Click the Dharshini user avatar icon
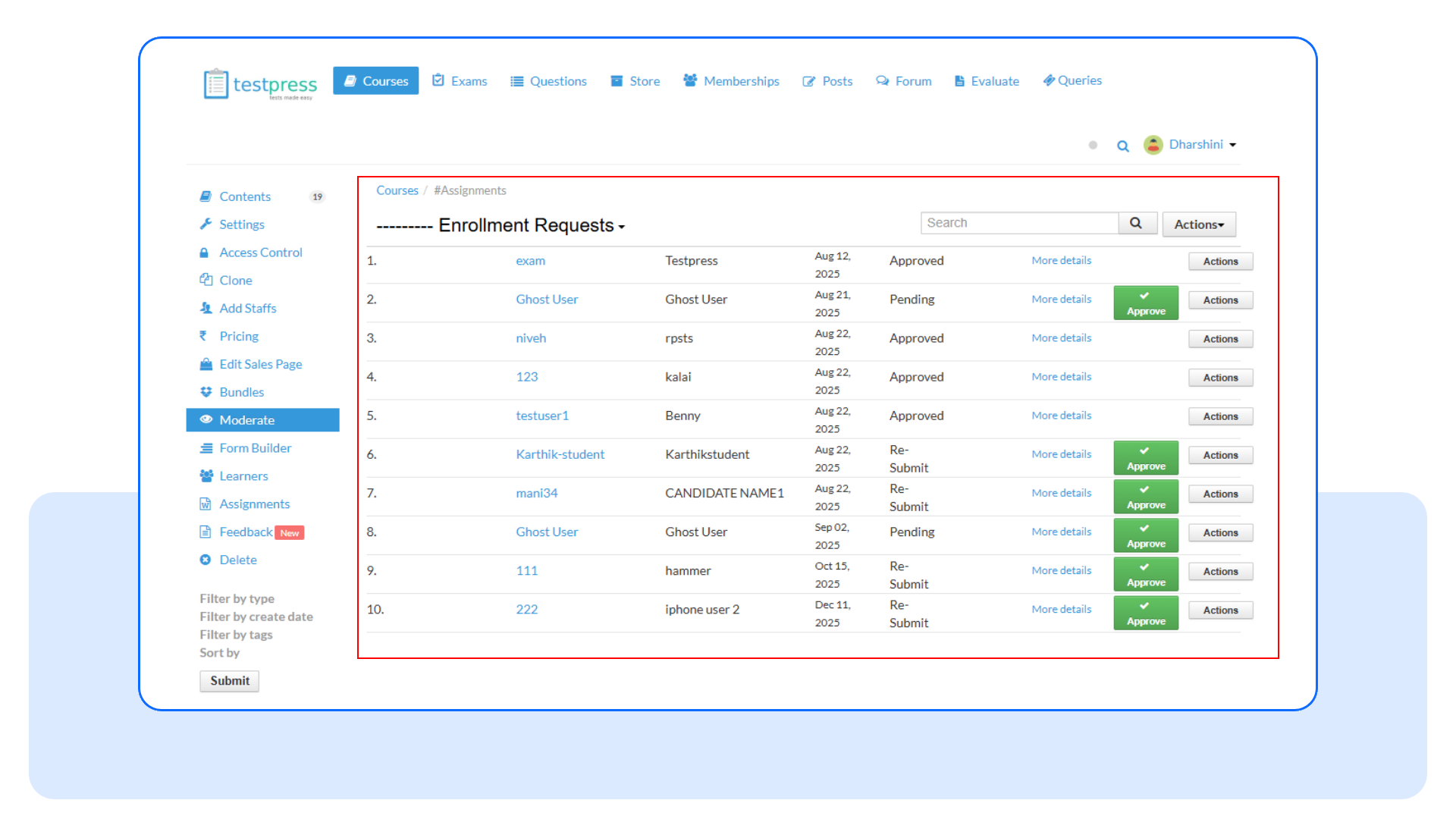1456x819 pixels. (1153, 145)
